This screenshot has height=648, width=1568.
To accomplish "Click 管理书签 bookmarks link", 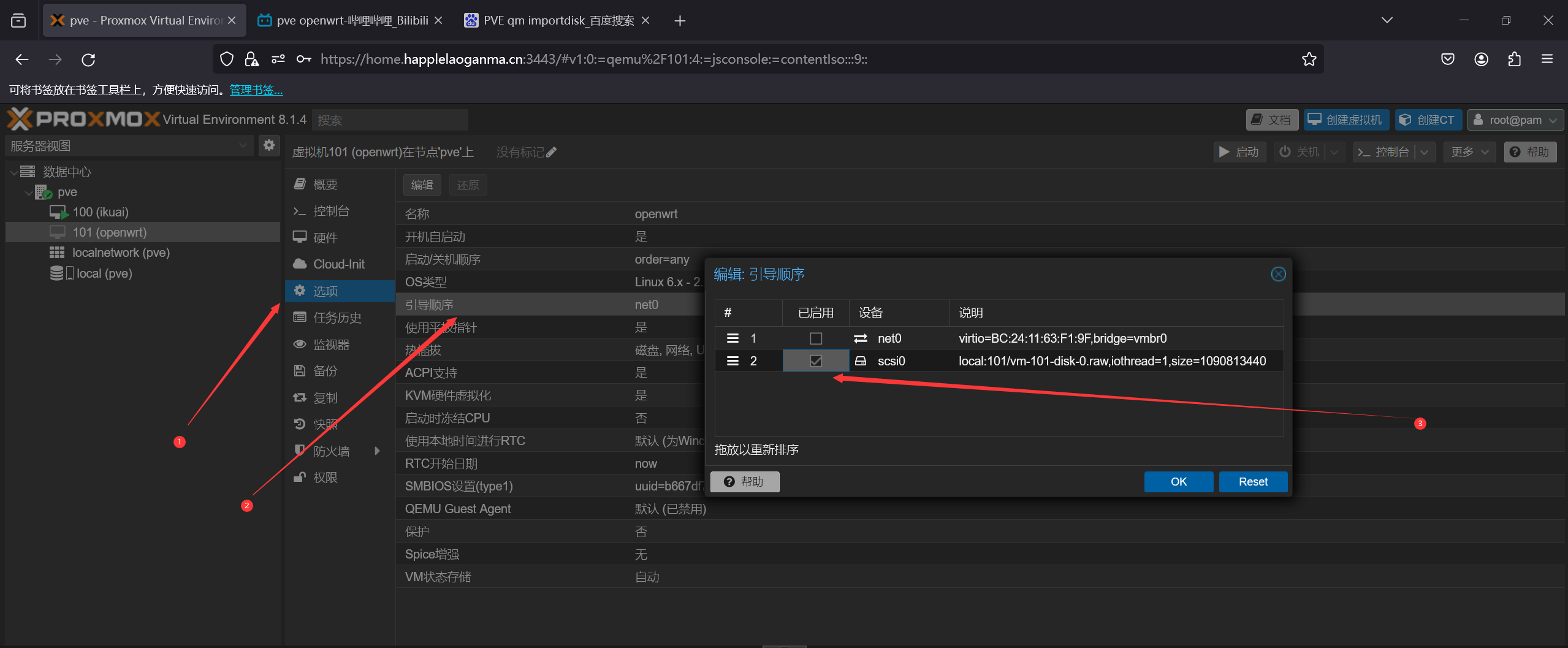I will pyautogui.click(x=256, y=90).
